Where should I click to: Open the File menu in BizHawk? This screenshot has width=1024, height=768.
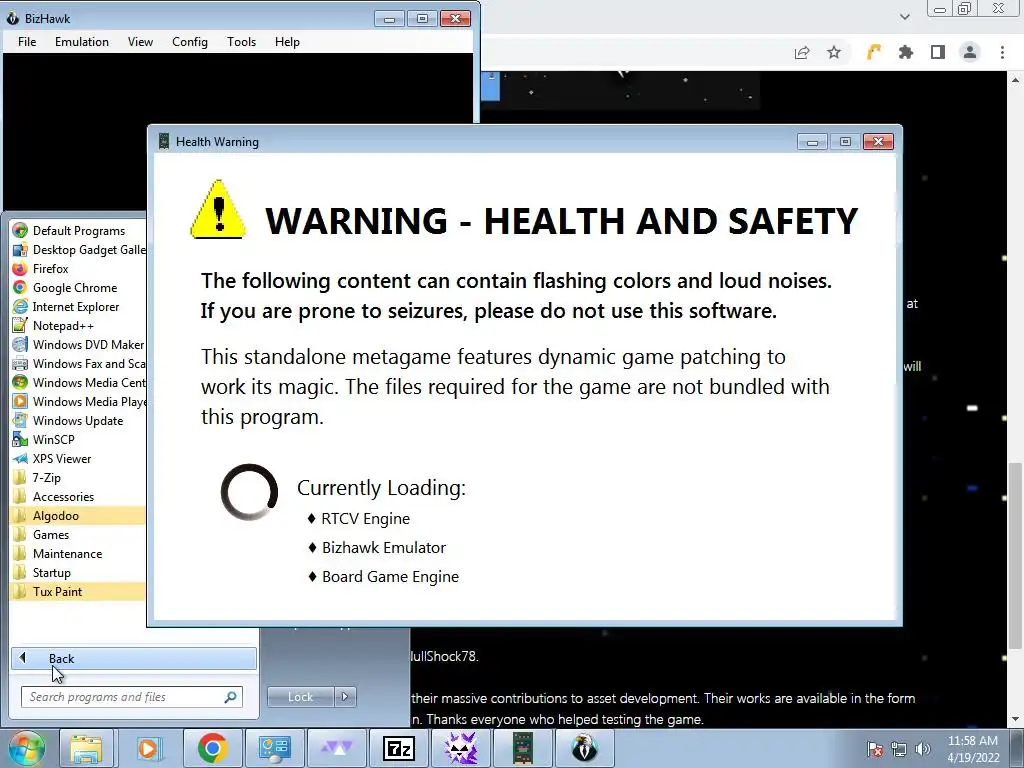pos(27,42)
